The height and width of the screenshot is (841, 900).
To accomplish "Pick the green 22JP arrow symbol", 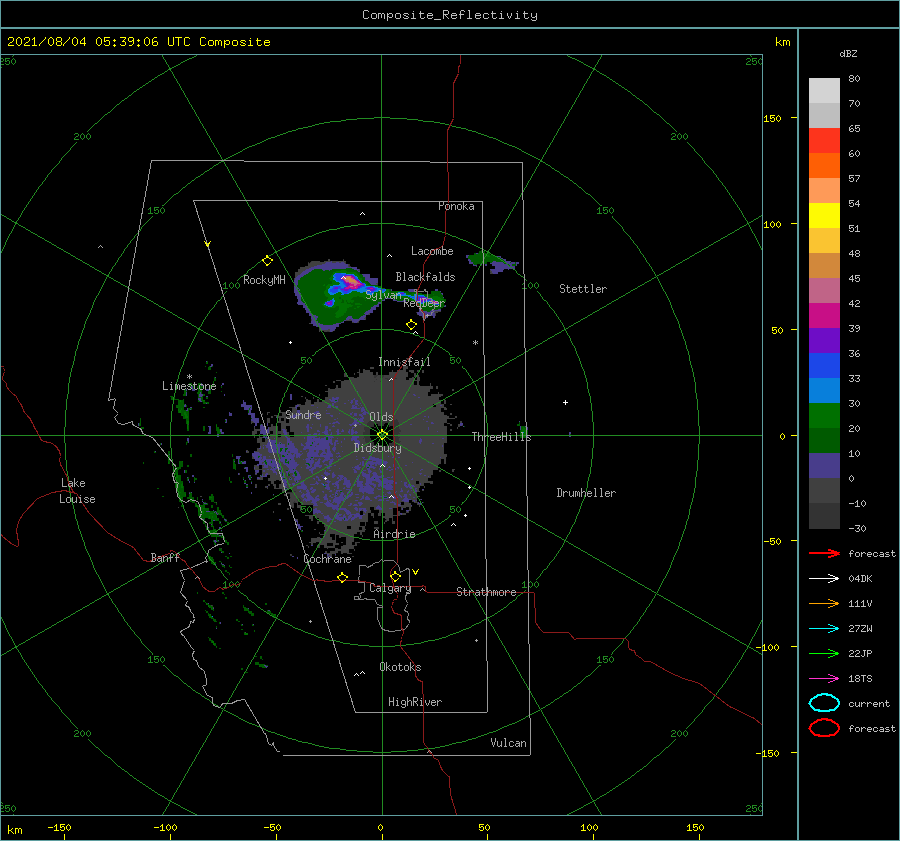I will point(824,653).
